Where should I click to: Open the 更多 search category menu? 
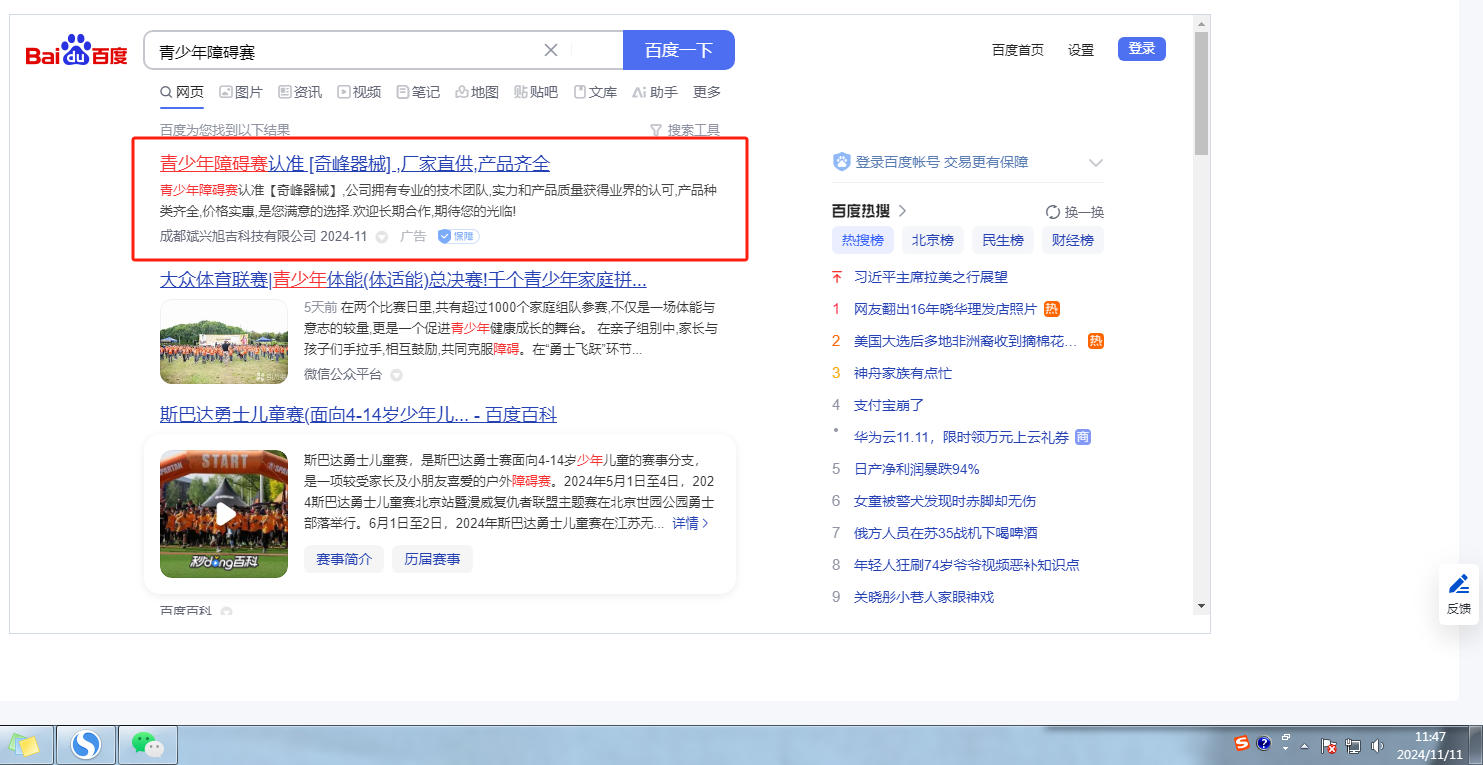[707, 92]
